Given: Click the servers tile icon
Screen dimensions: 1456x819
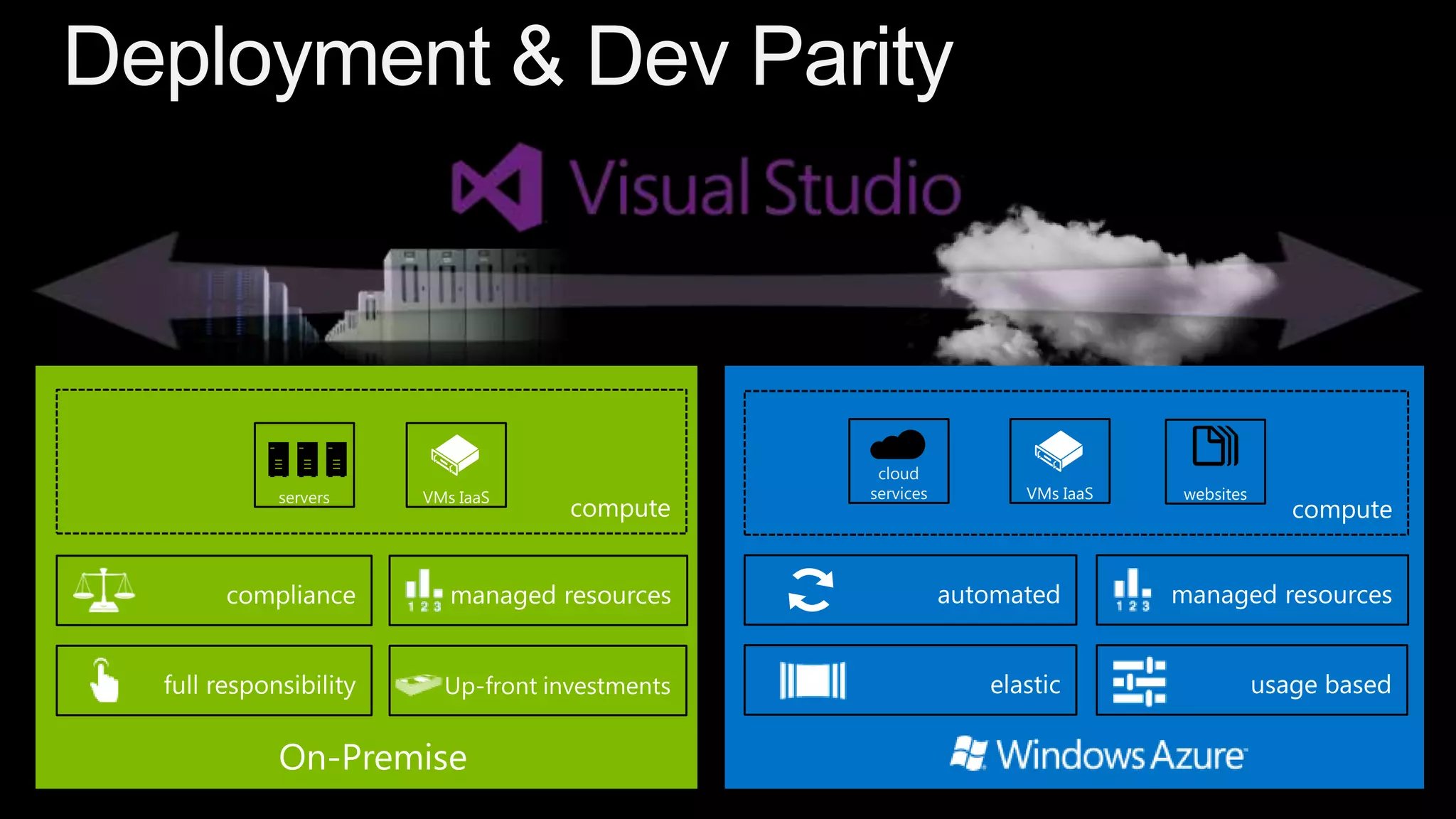Looking at the screenshot, I should click(306, 459).
